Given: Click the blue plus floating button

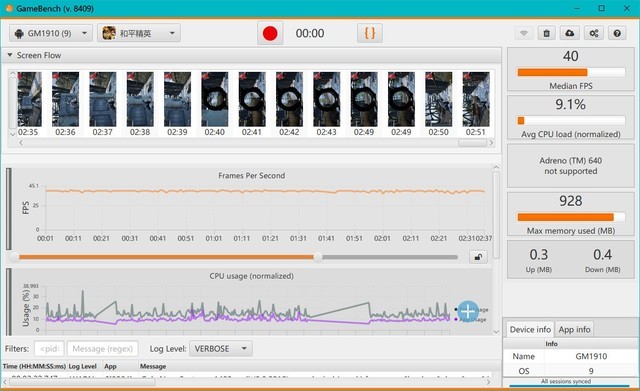Looking at the screenshot, I should [x=468, y=312].
